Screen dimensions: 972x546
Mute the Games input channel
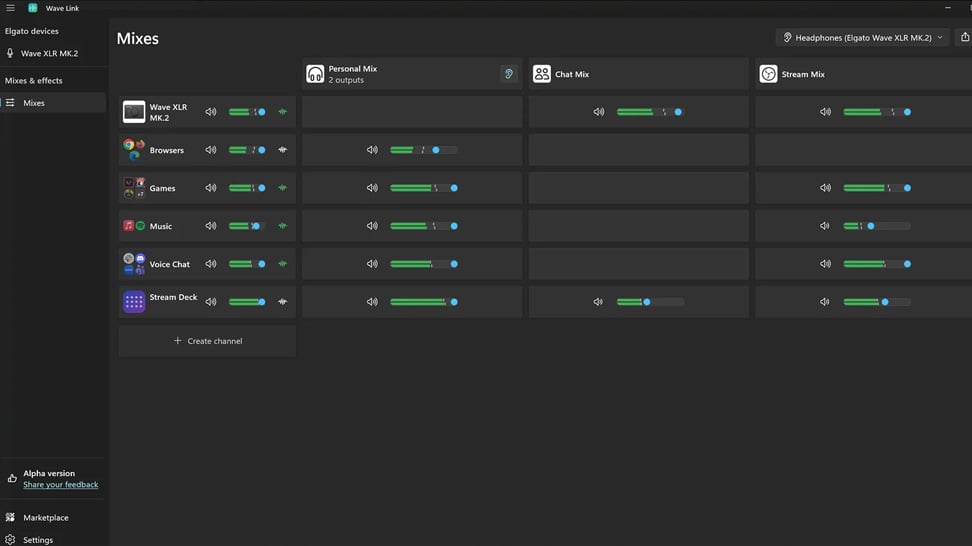(x=211, y=188)
